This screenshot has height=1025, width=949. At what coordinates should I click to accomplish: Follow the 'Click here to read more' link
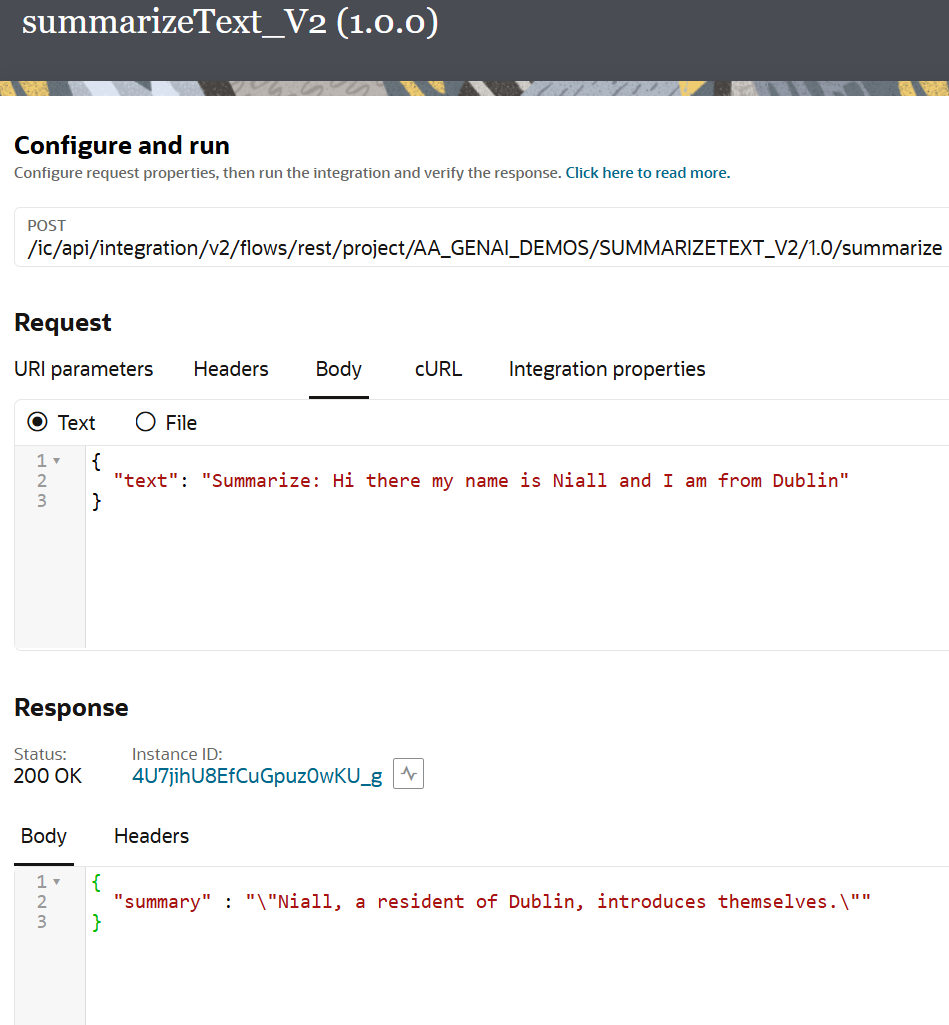point(648,173)
